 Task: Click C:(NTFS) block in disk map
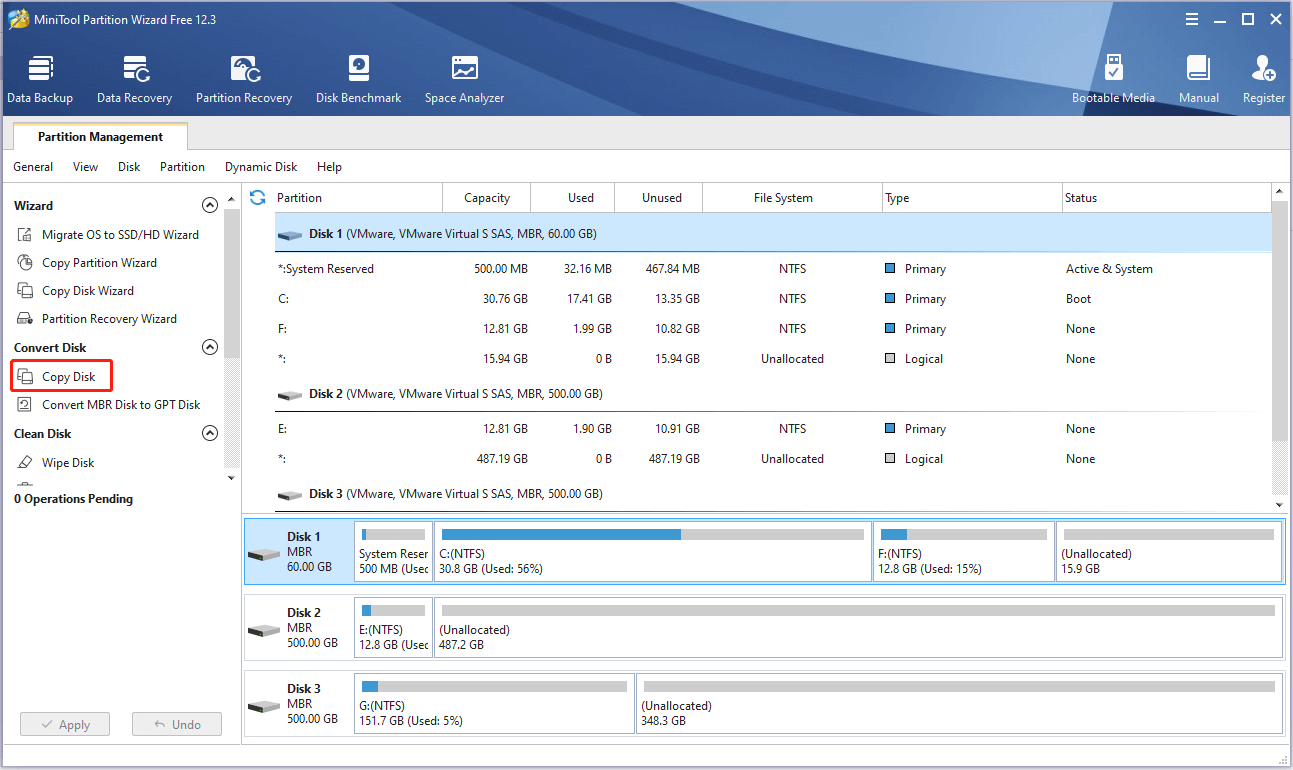point(653,551)
